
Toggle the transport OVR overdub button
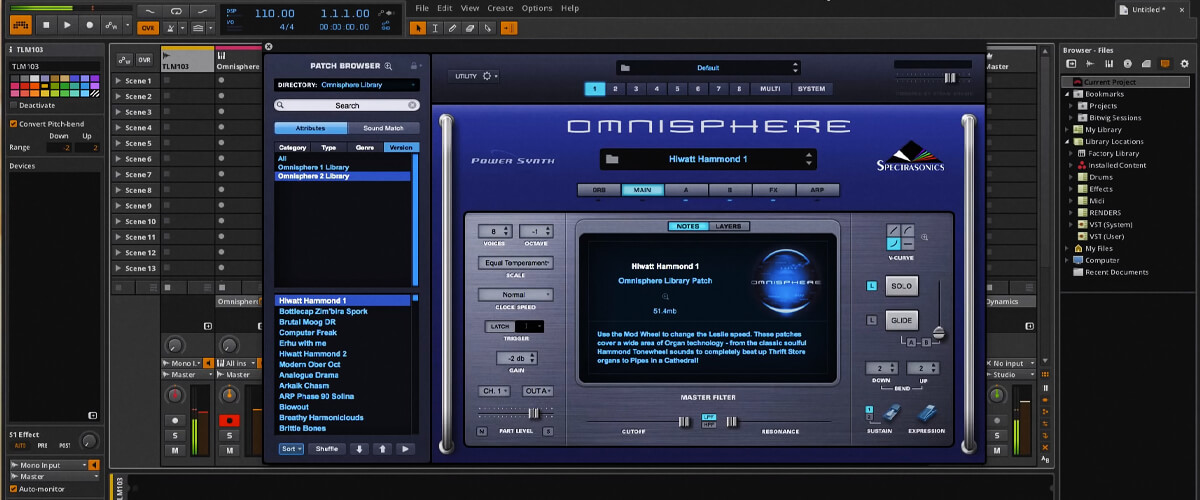click(x=148, y=27)
